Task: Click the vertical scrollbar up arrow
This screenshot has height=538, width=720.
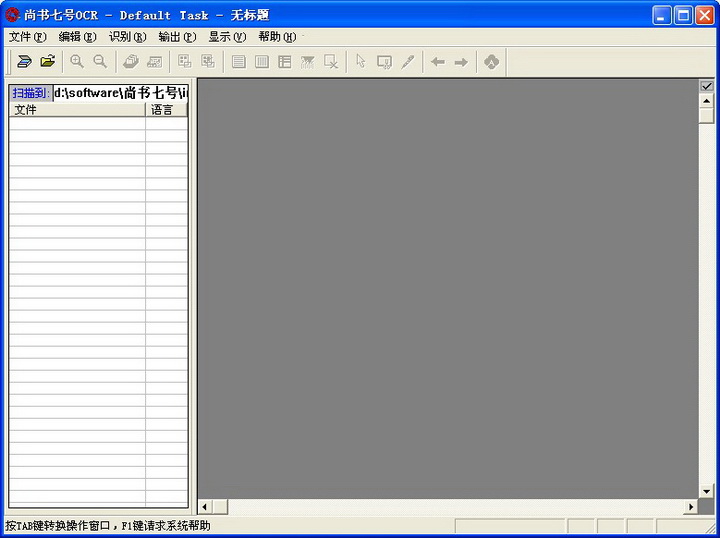Action: [x=707, y=100]
